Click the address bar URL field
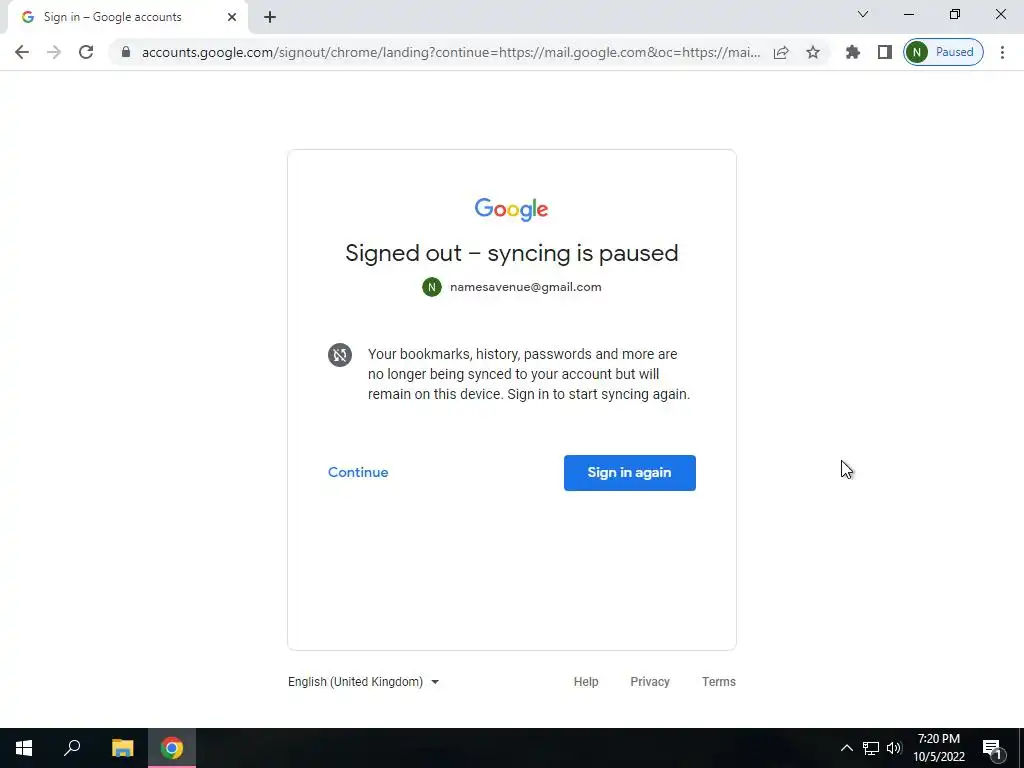Screen dimensions: 1024x768 tap(451, 52)
